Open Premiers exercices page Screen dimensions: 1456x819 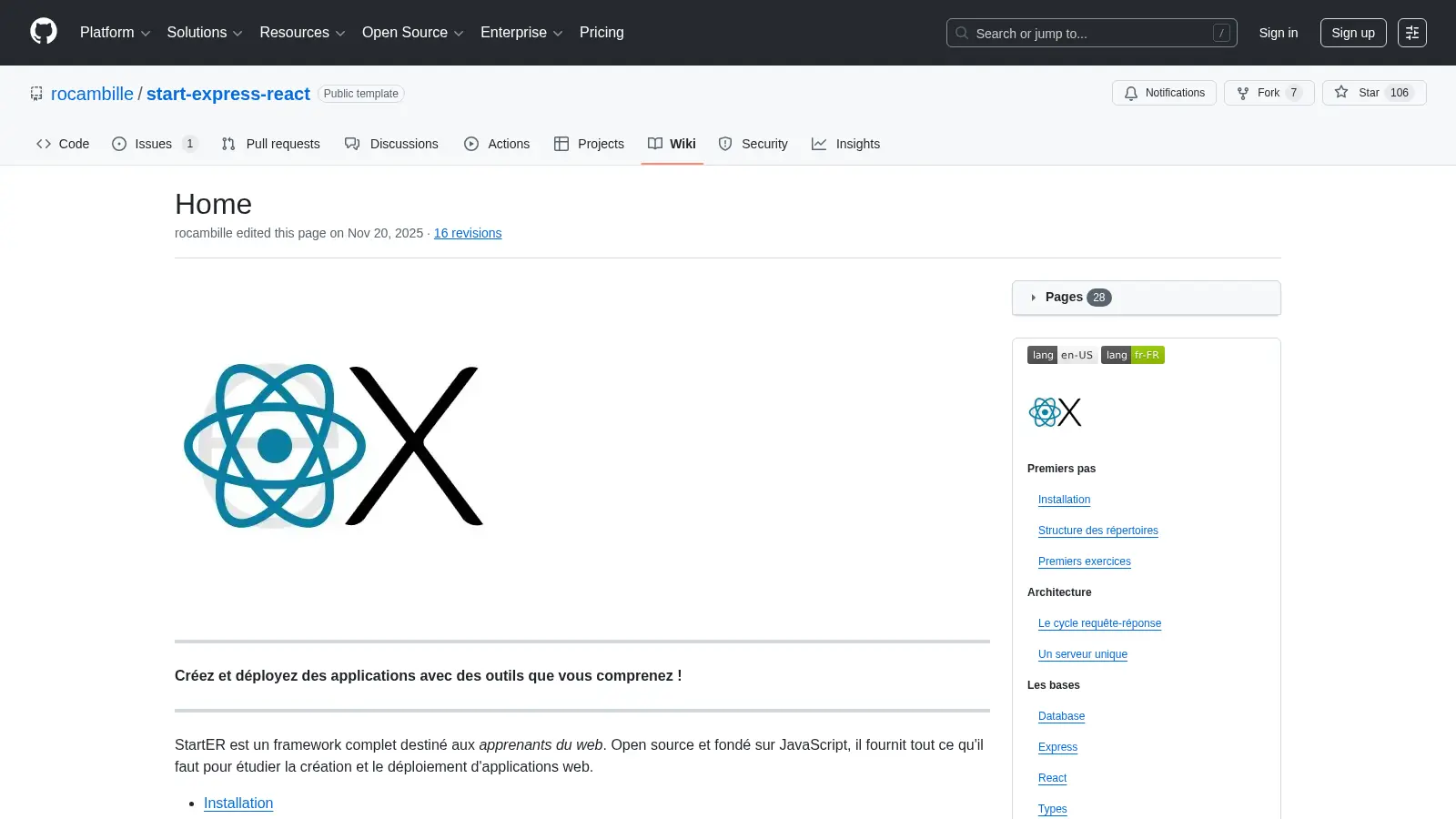(1084, 561)
